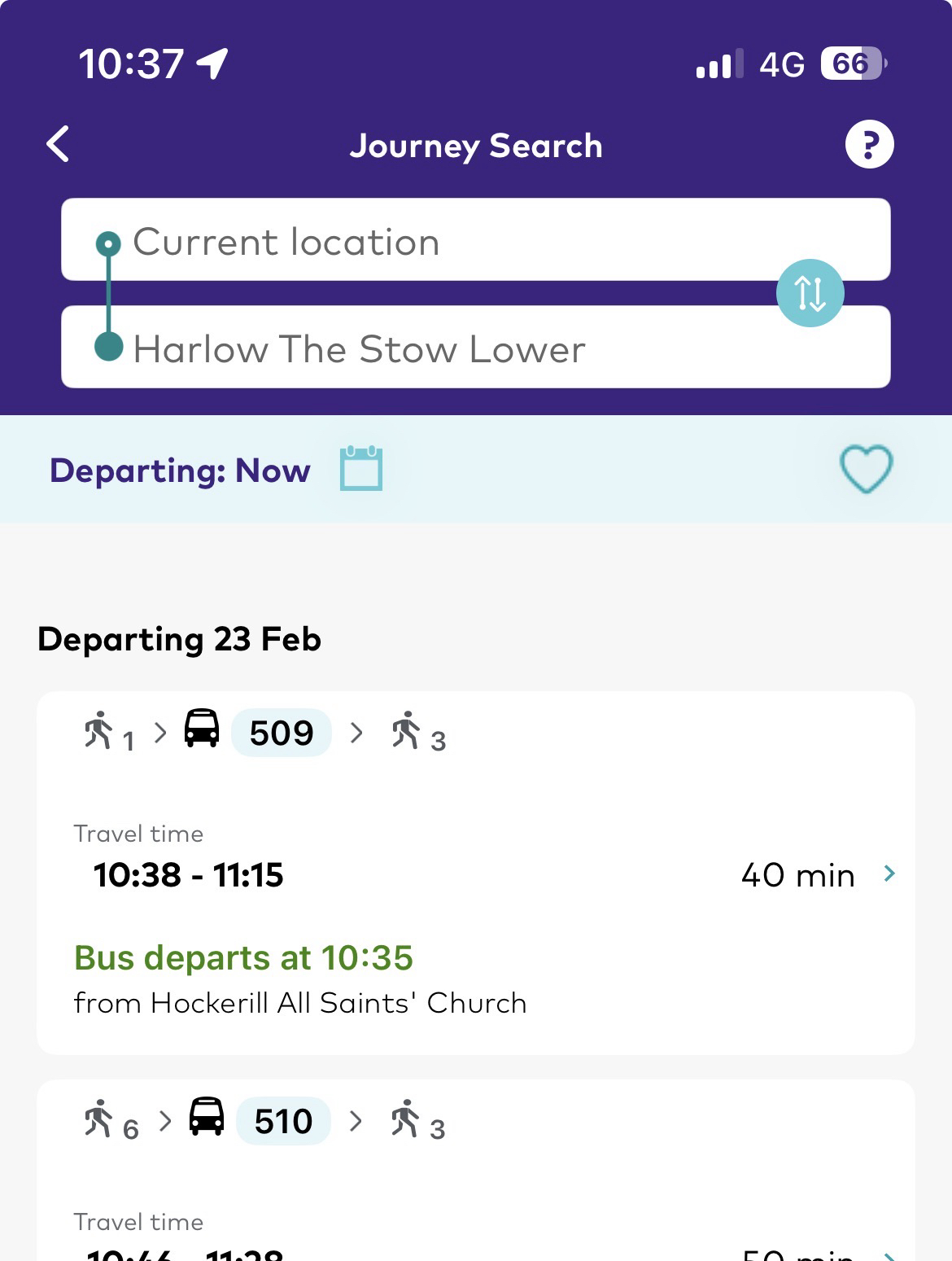Screen dimensions: 952x1261
Task: Open the help question mark icon
Action: point(869,145)
